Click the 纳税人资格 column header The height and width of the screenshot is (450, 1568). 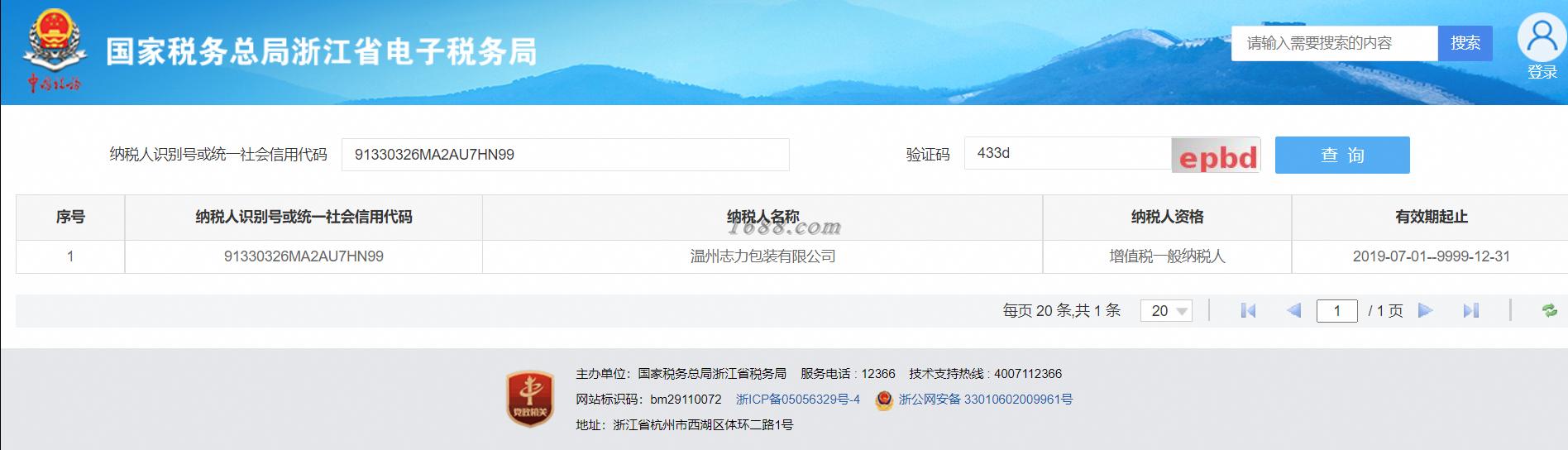pos(1167,217)
